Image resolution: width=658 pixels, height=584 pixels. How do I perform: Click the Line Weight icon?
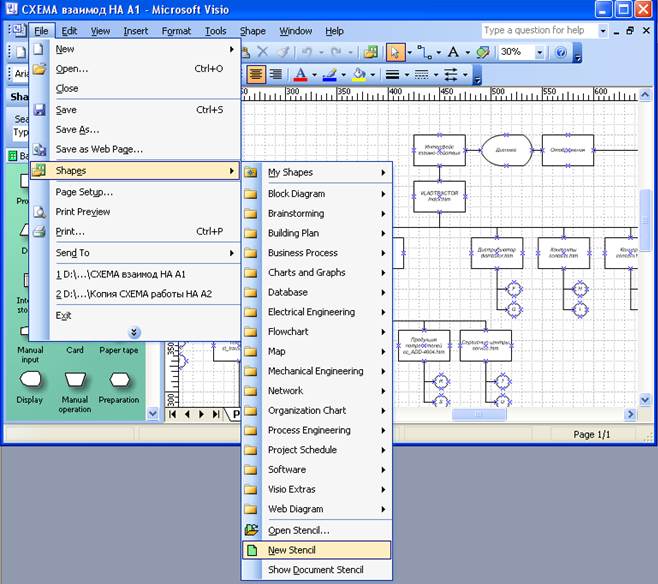click(x=392, y=75)
